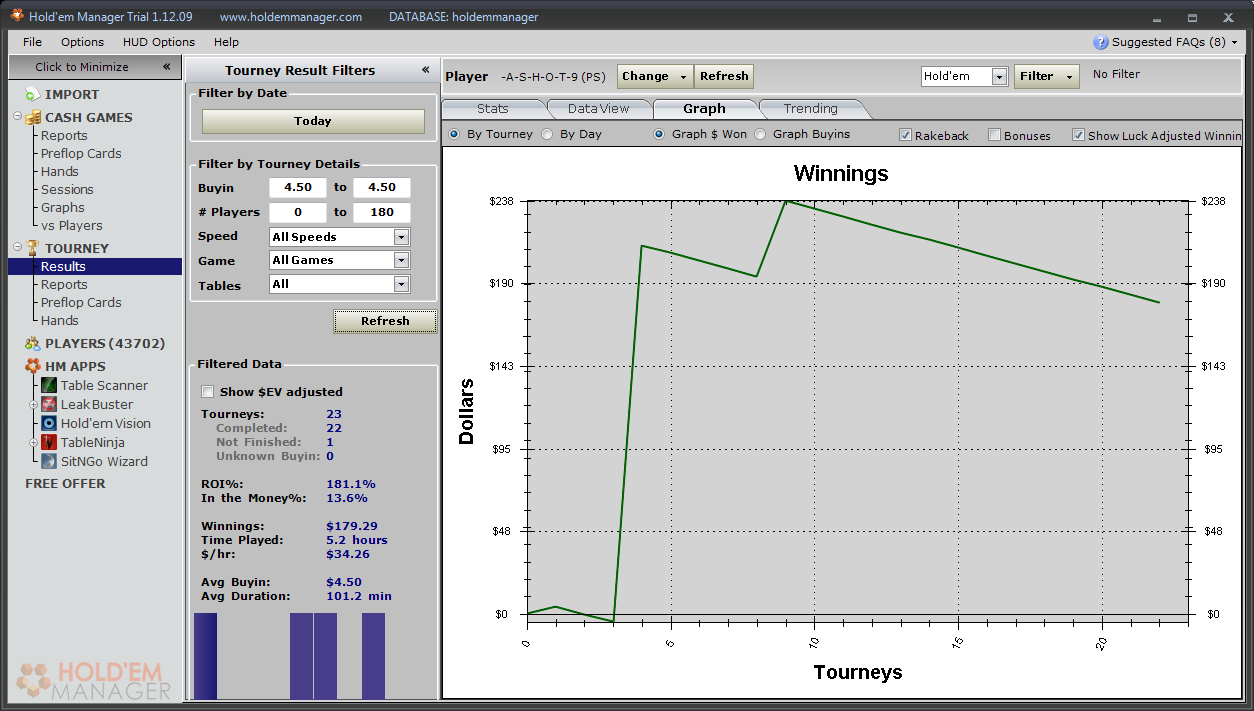Open the SitNGo Wizard icon
The image size is (1254, 711).
(49, 461)
